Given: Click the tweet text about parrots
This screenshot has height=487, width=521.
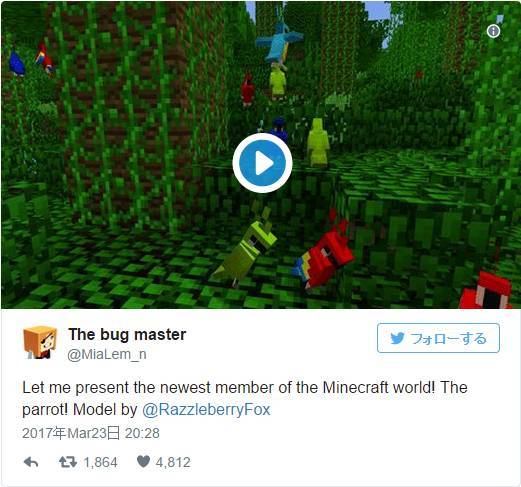Looking at the screenshot, I should pos(245,398).
